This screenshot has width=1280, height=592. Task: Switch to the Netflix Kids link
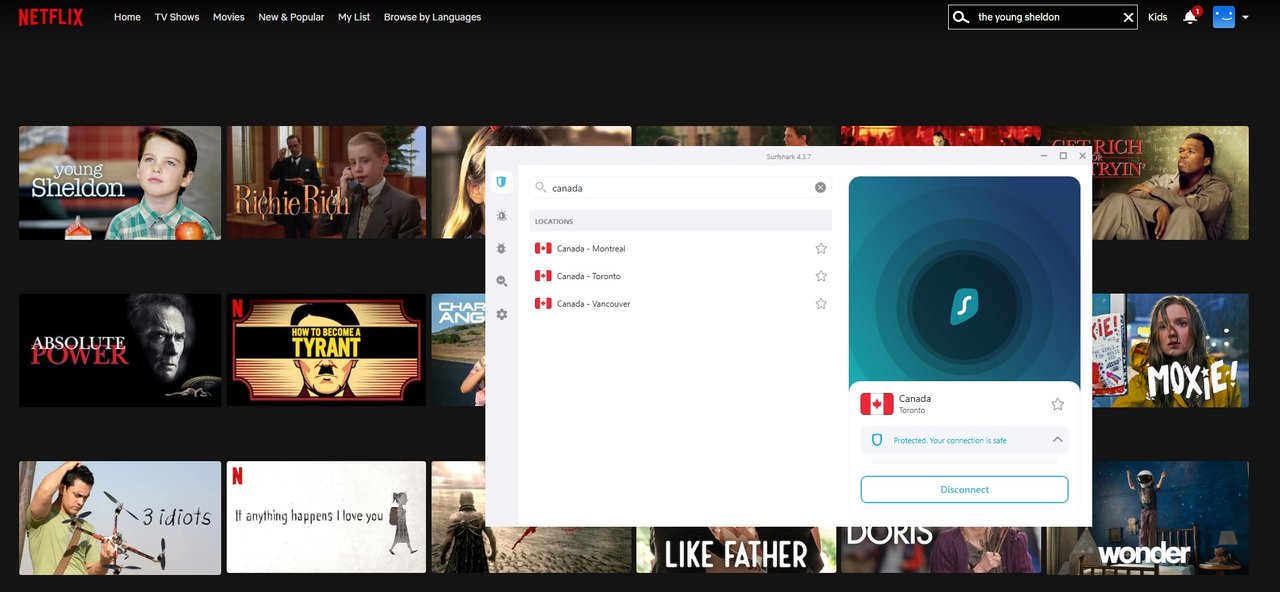tap(1157, 17)
